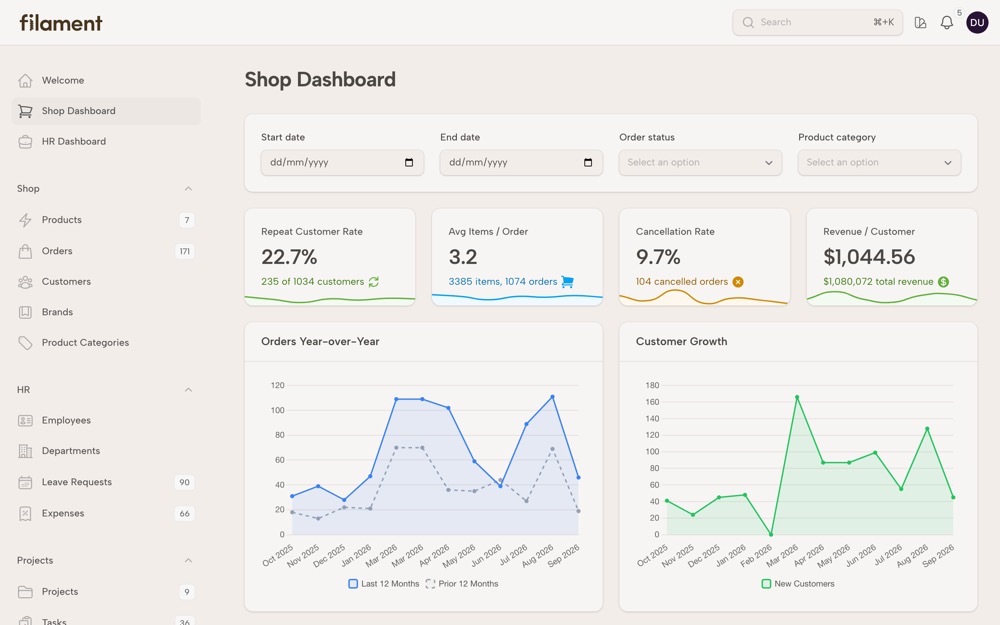Toggle the Last 12 Months legend item
The image size is (1000, 625).
point(383,584)
